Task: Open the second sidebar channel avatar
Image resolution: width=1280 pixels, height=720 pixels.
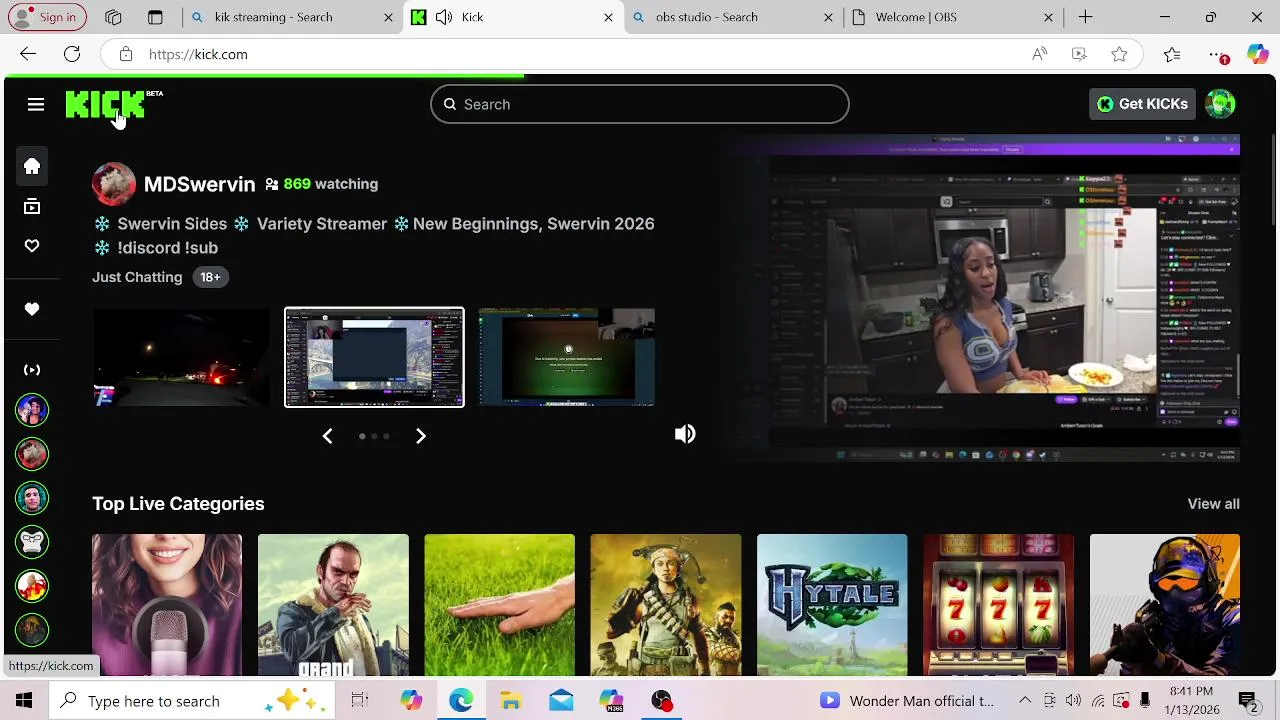Action: 32,454
